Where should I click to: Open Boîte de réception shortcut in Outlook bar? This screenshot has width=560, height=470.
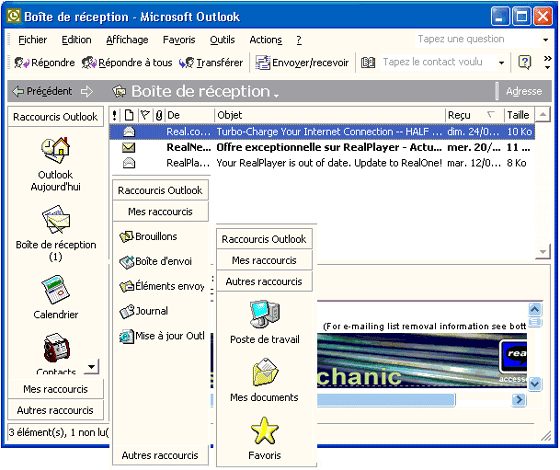pyautogui.click(x=56, y=219)
